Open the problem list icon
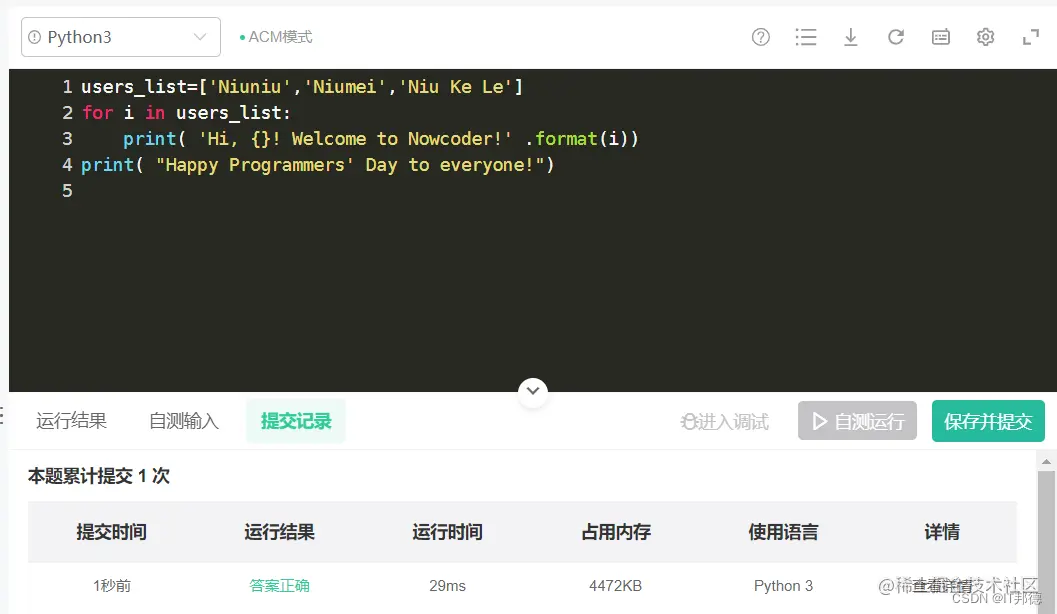Image resolution: width=1057 pixels, height=614 pixels. [806, 37]
